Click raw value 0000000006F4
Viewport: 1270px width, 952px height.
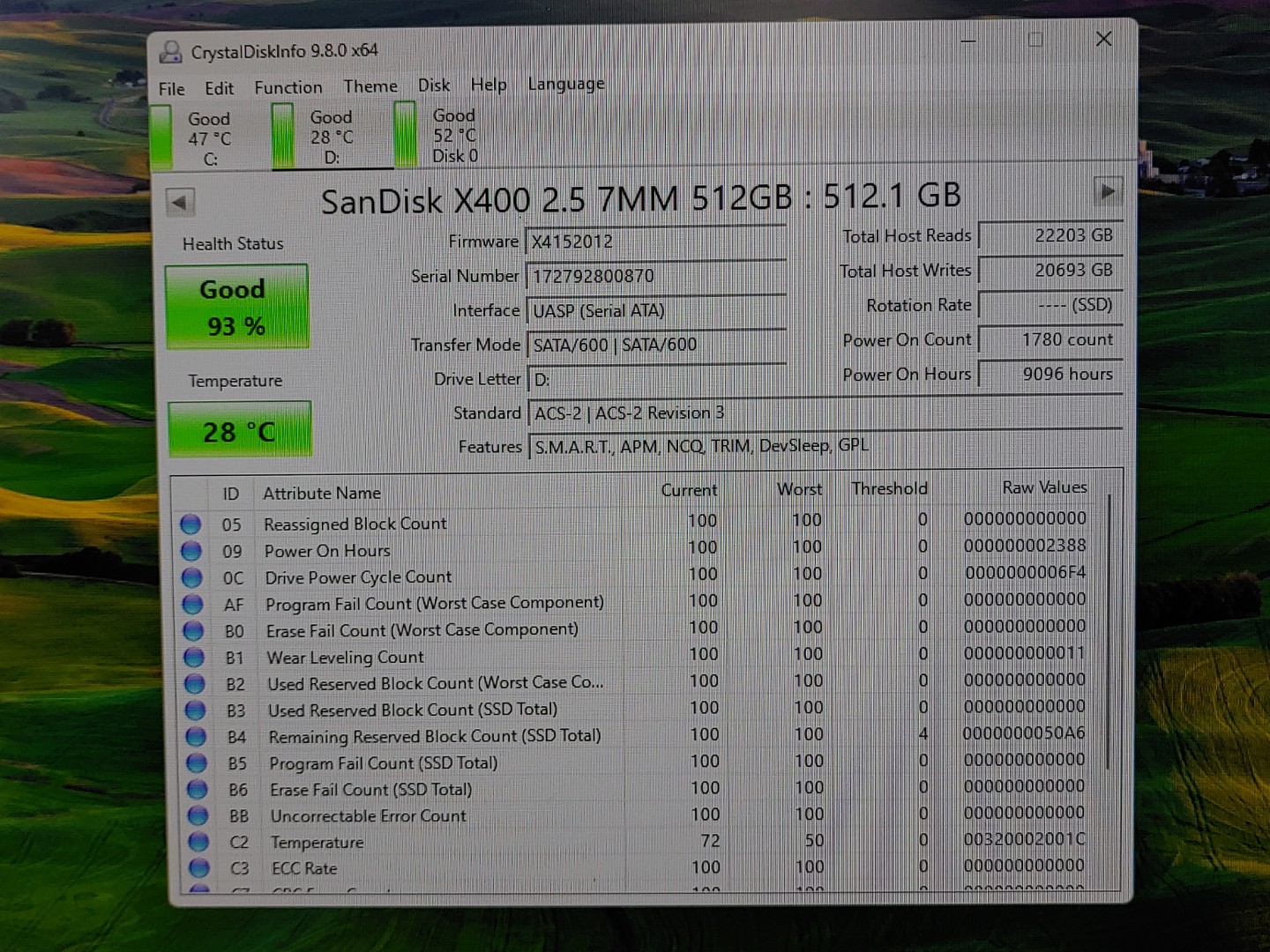pos(1026,572)
